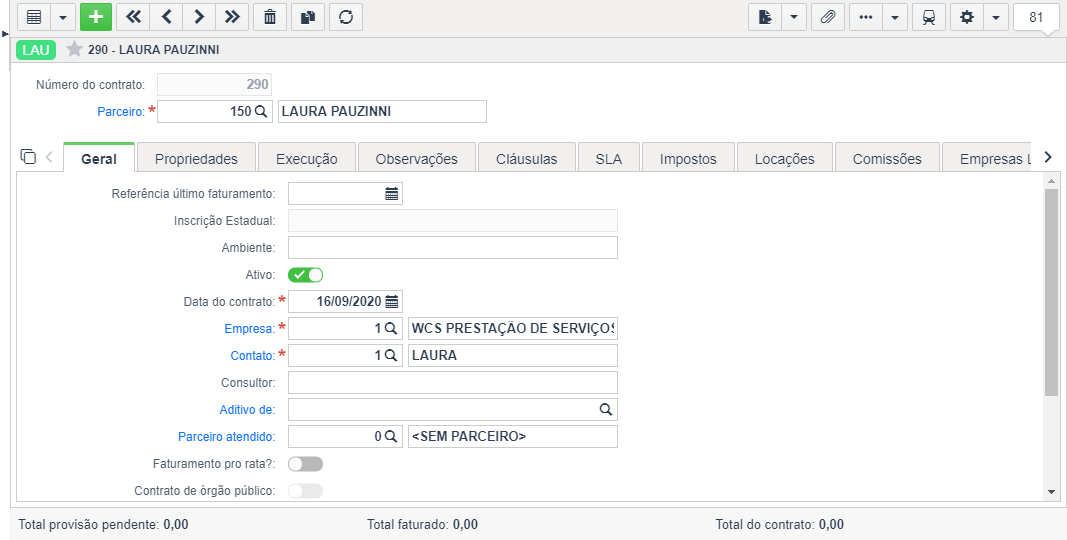The width and height of the screenshot is (1067, 540).
Task: Click the WCS PRESTAÇÃO DE SERVIÇOS field
Action: [x=513, y=328]
